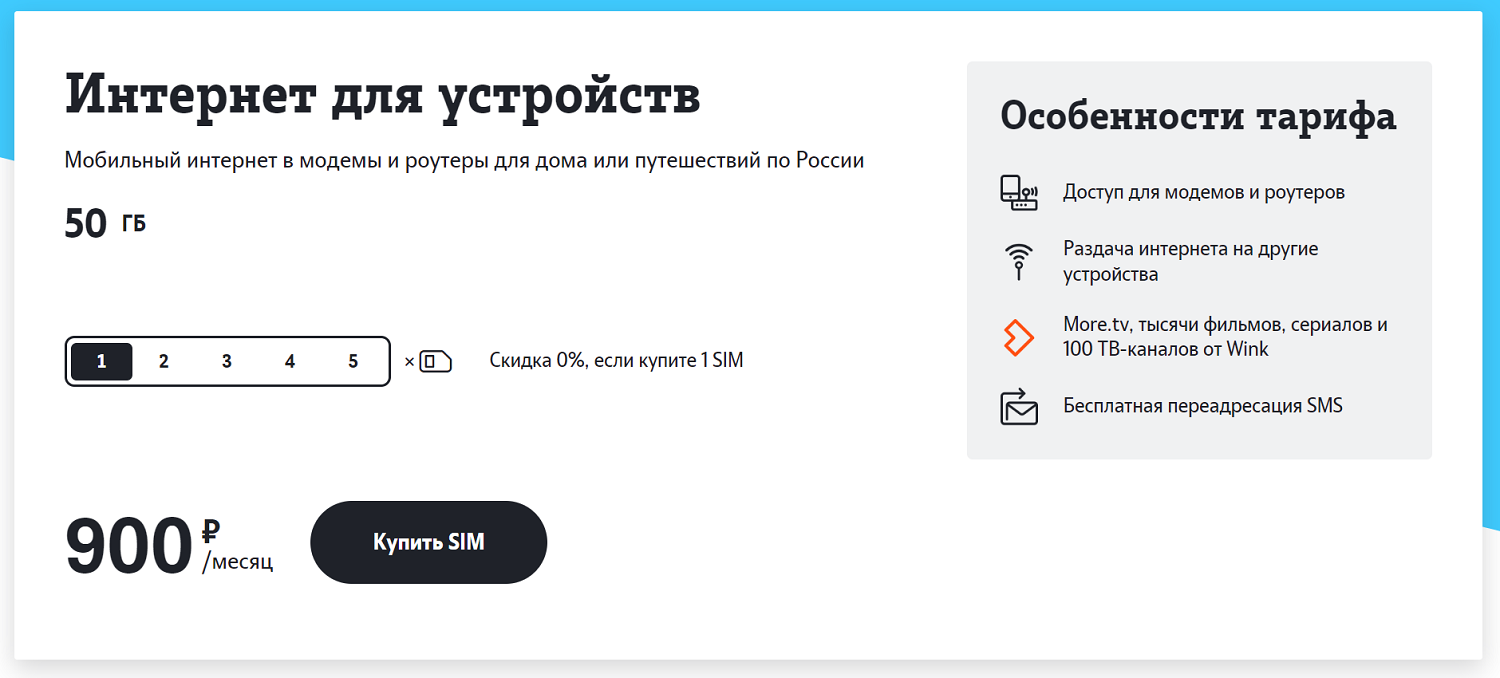Click "Раздача интернета на другие устройства" feature
This screenshot has height=678, width=1500.
click(1190, 261)
